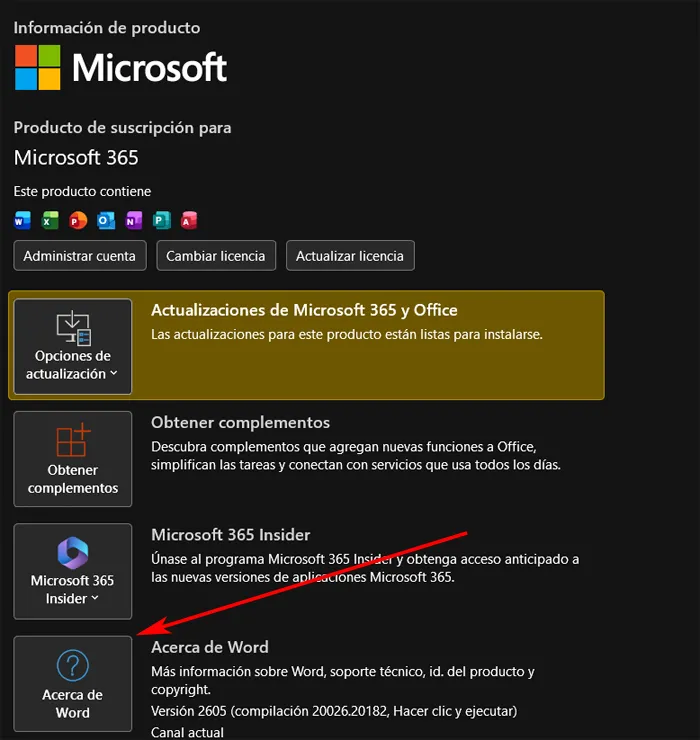The height and width of the screenshot is (740, 700).
Task: Click the OneNote app icon
Action: [134, 220]
